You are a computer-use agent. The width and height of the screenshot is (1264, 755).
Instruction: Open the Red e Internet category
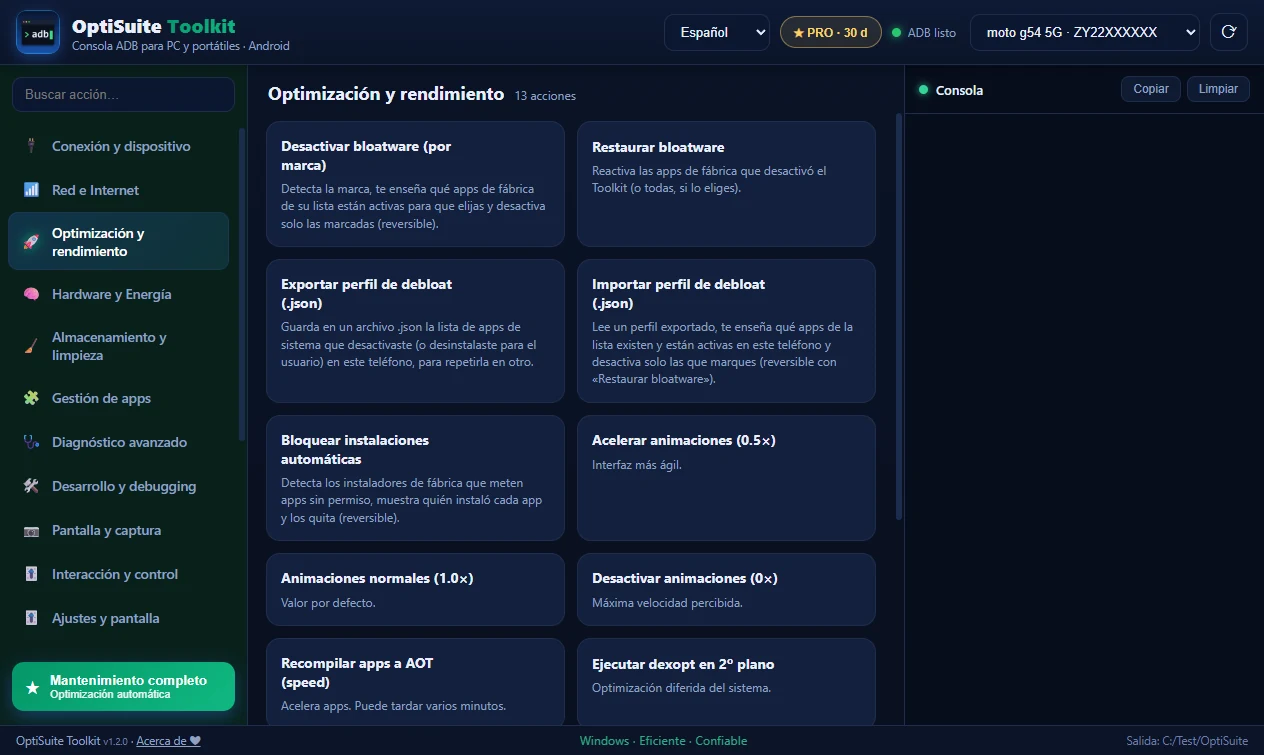118,190
